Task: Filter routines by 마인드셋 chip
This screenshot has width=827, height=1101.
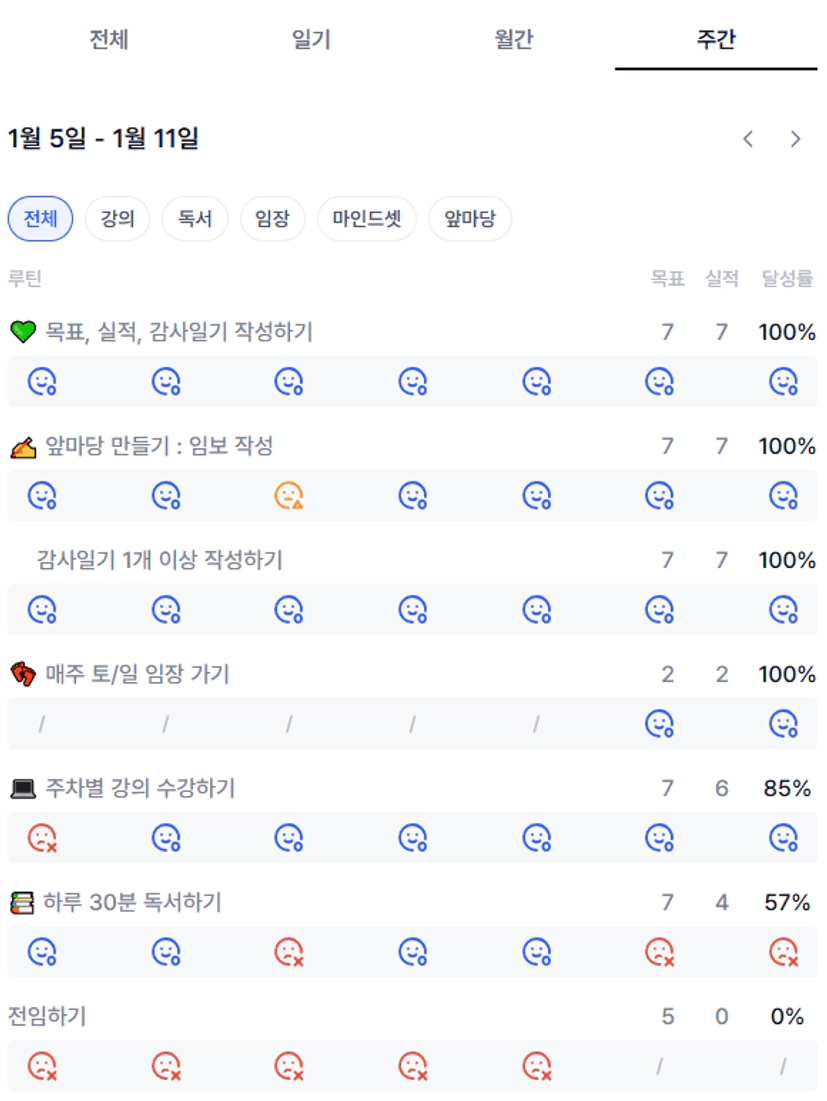Action: [x=366, y=219]
